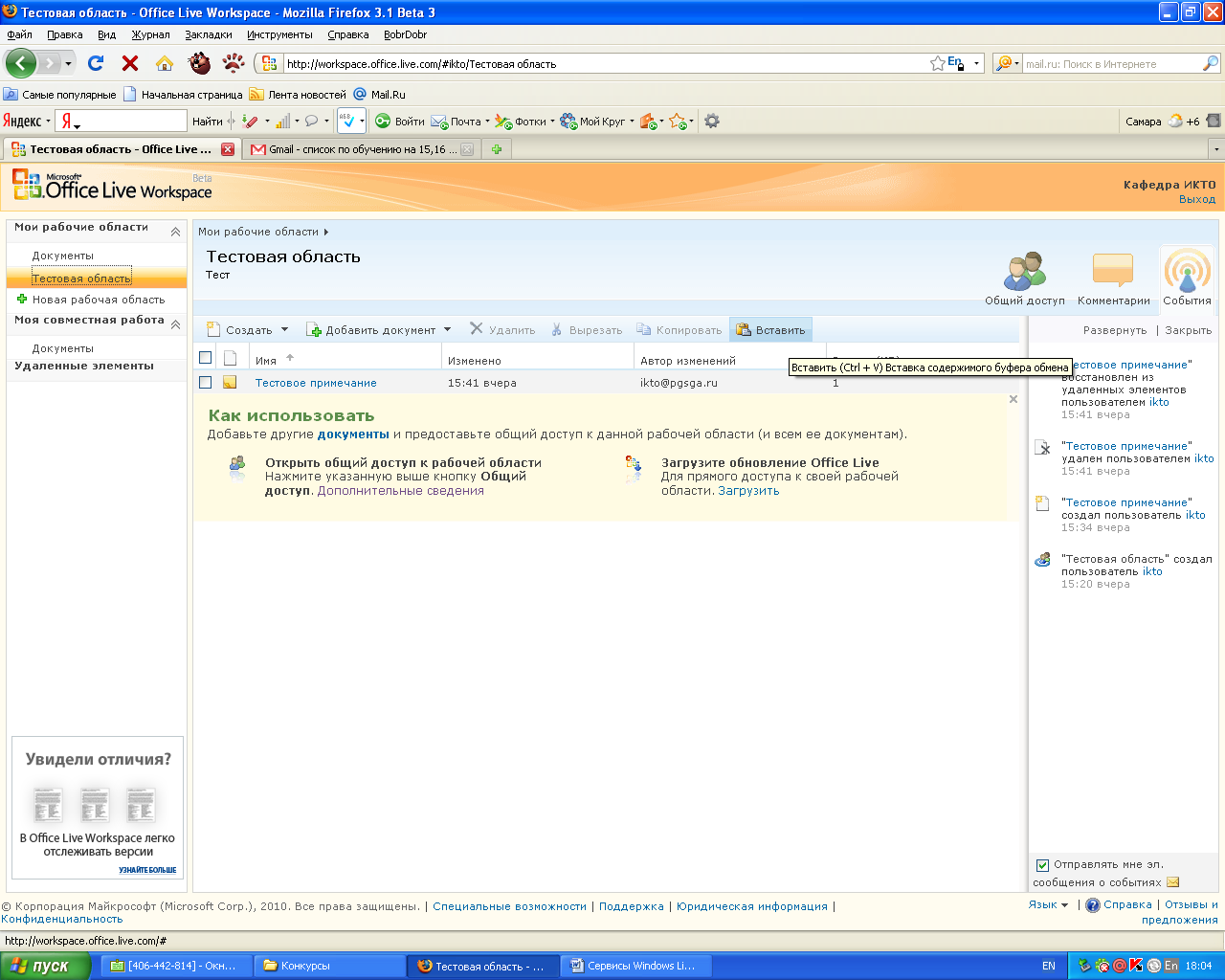Open the tab list dropdown arrow
Screen dimensions: 1225x980
point(1216,149)
